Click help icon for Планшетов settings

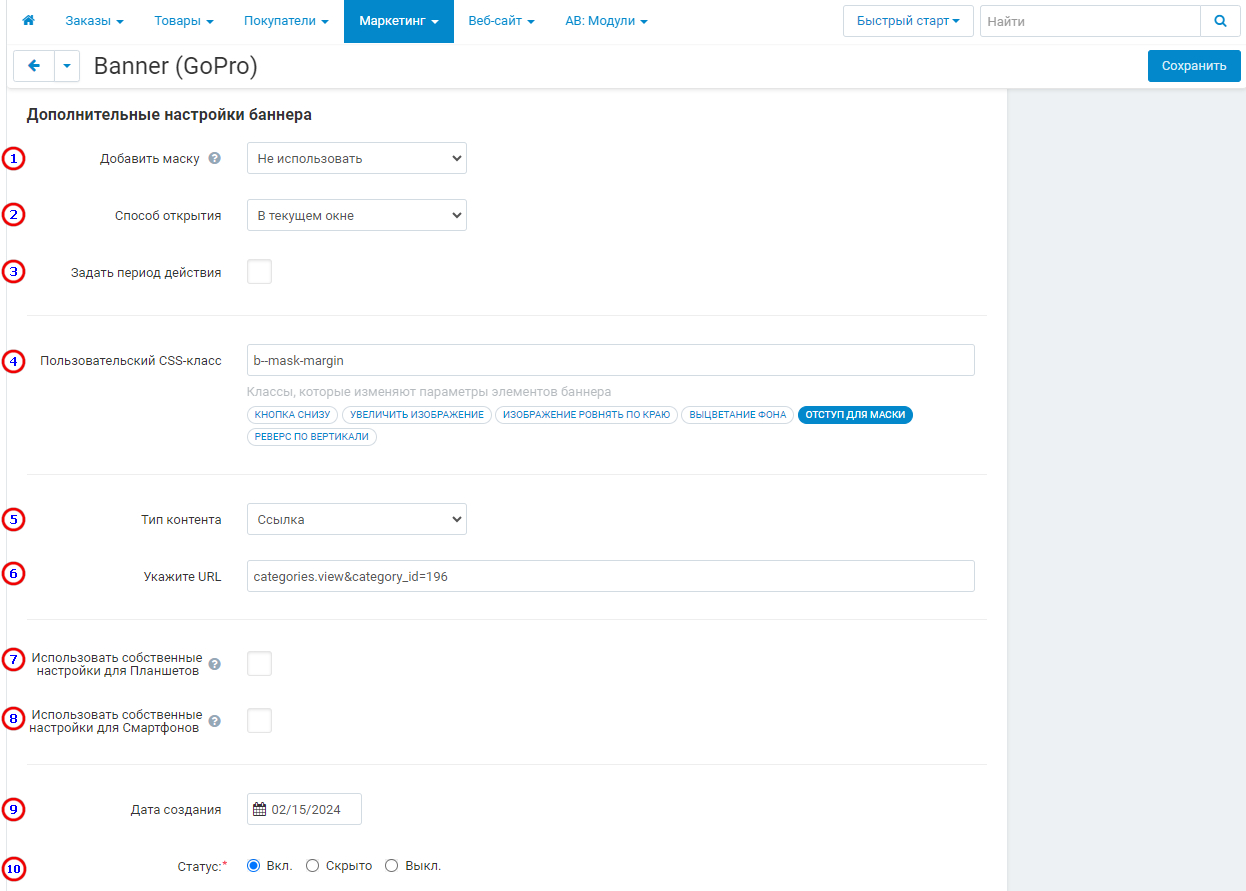click(215, 664)
